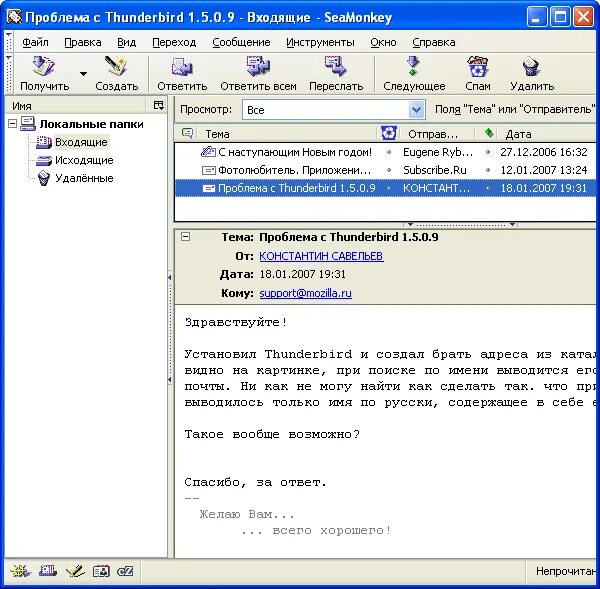600x589 pixels.
Task: Open message С наступающим Новым годом!
Action: pyautogui.click(x=295, y=152)
